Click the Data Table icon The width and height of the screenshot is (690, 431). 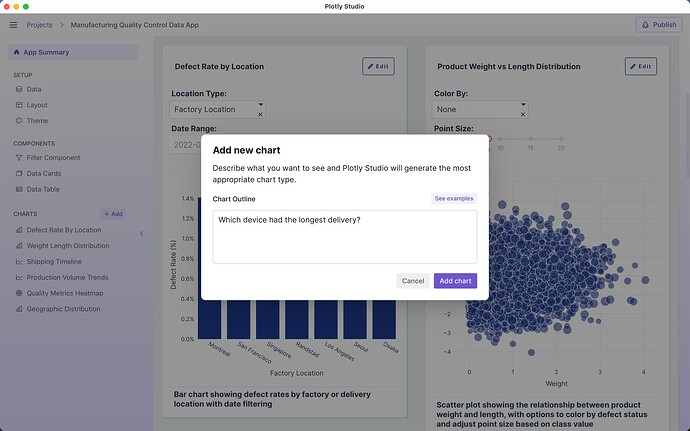[x=19, y=189]
